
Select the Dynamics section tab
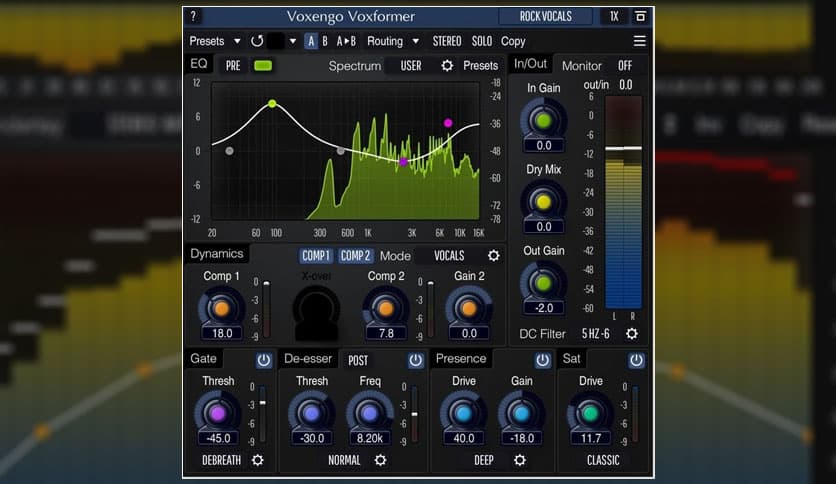pyautogui.click(x=216, y=254)
